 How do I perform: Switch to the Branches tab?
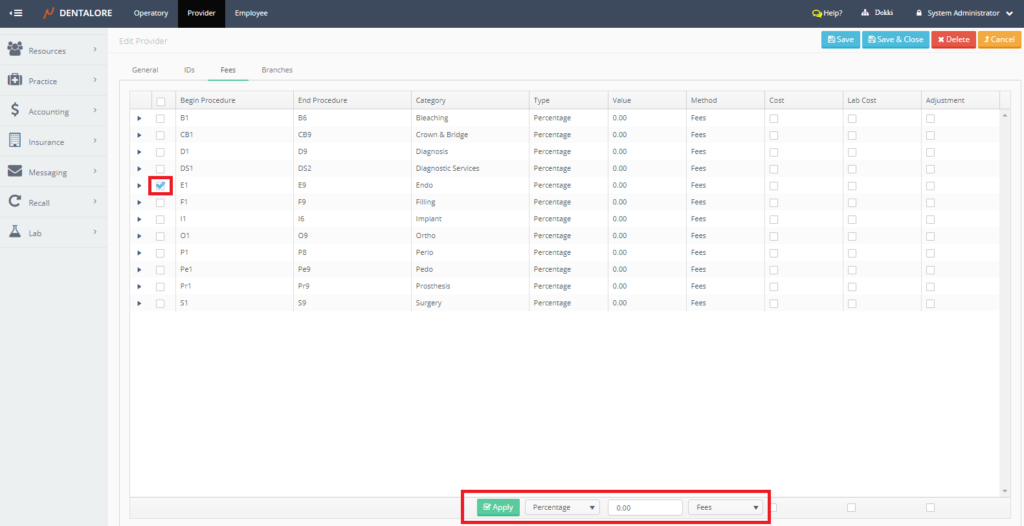[277, 70]
